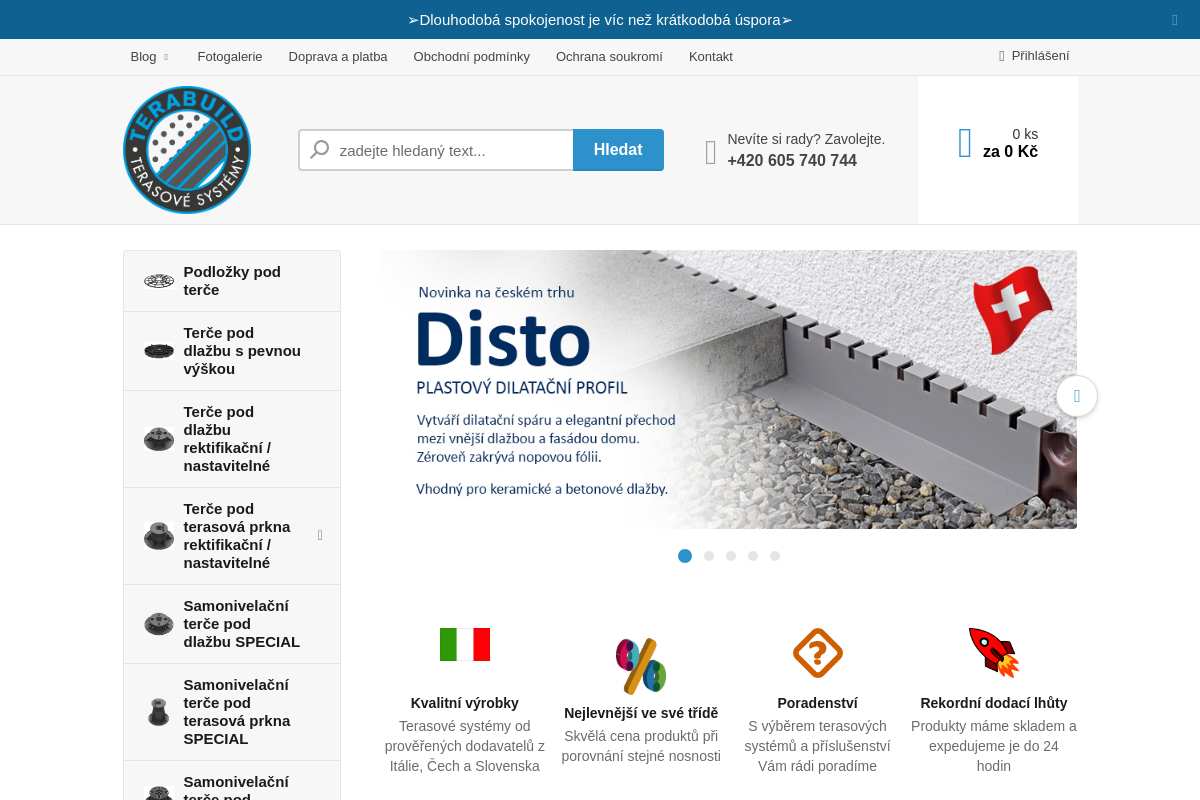Click Podložky pod terče category icon

[159, 281]
